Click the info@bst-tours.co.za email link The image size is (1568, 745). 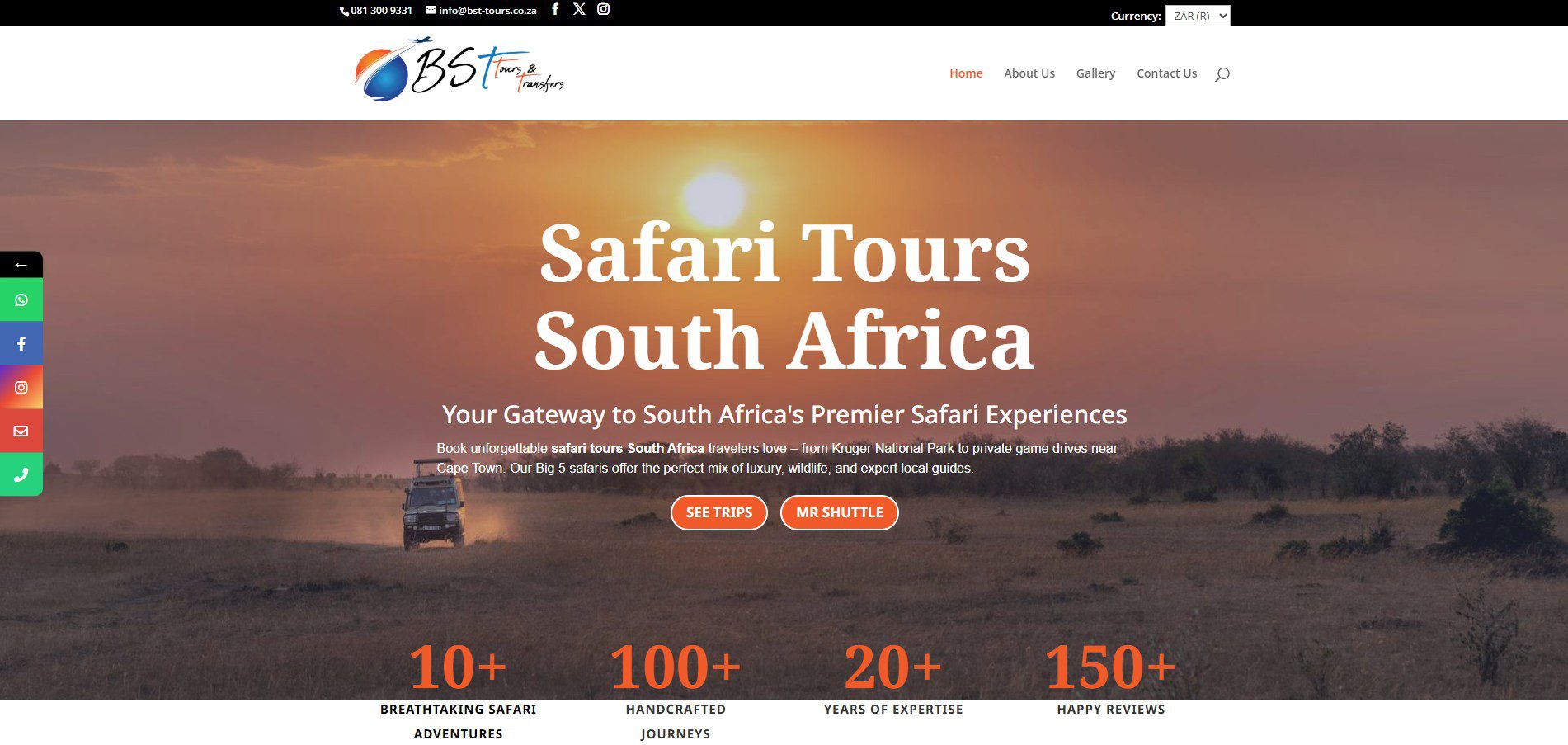[487, 11]
